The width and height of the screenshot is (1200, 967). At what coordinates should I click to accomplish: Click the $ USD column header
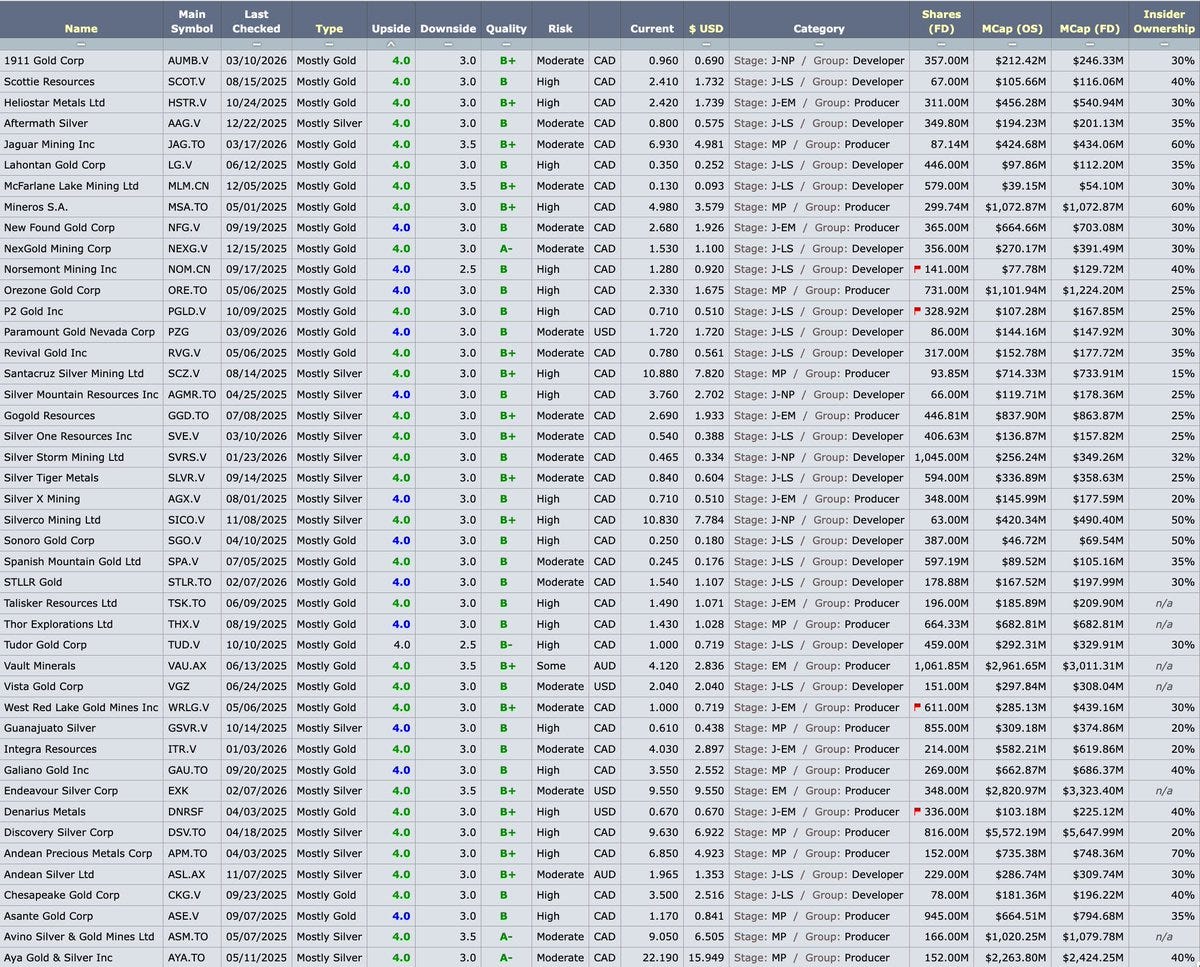(706, 29)
